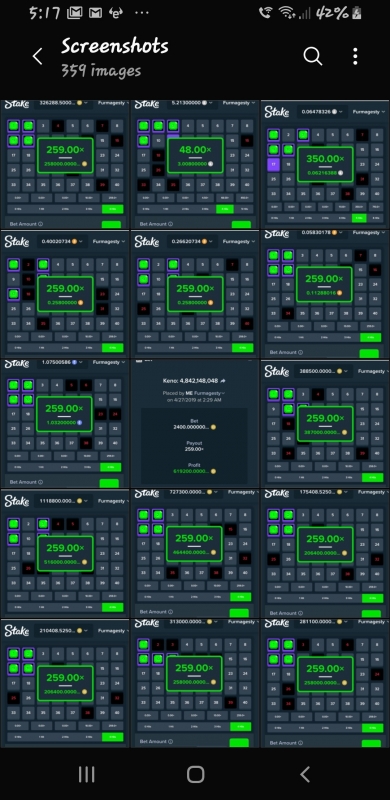Screen dimensions: 390x800
Task: Open the 48.00× Keno result screenshot
Action: coord(195,164)
